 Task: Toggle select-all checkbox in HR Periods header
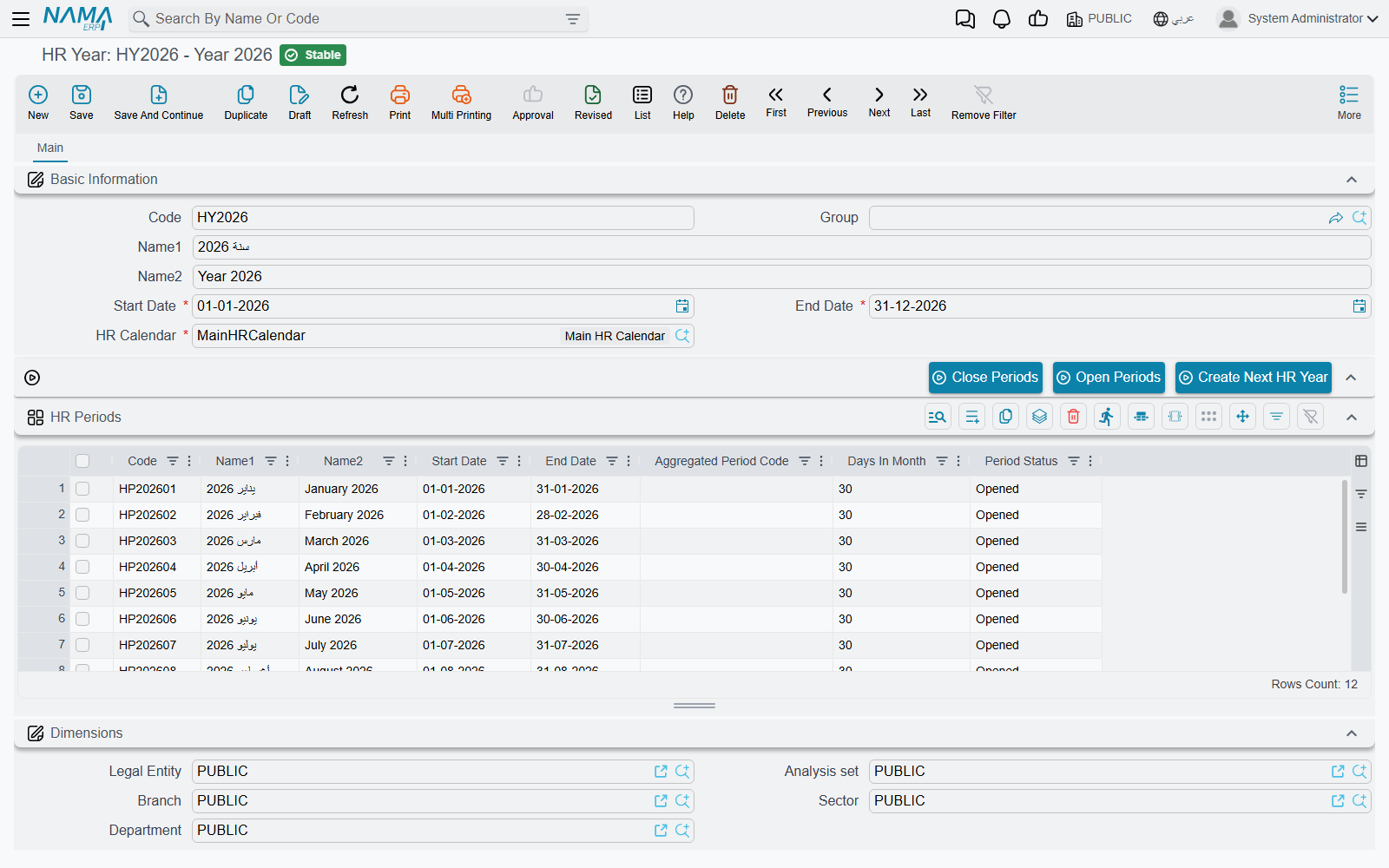coord(82,461)
